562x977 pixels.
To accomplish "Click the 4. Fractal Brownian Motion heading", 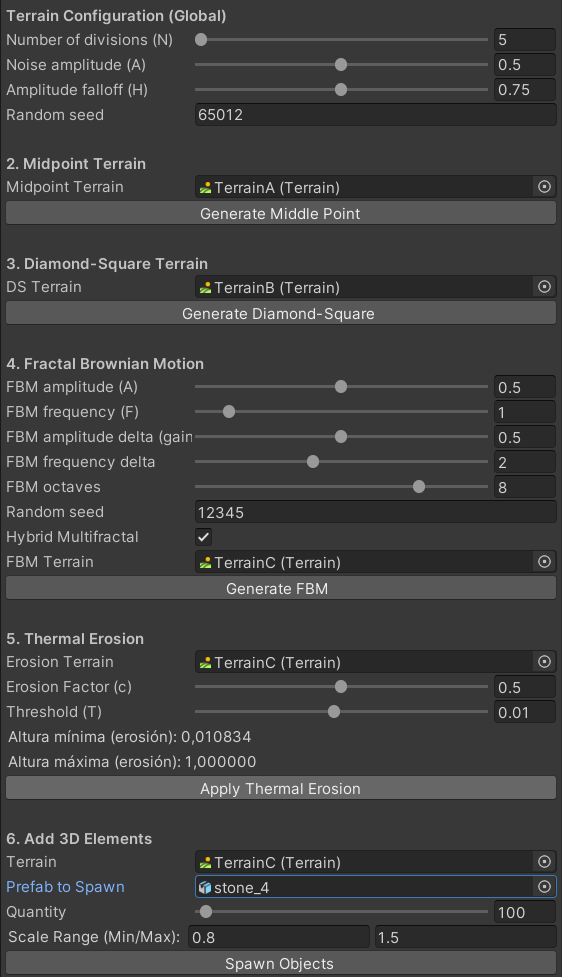I will tap(105, 363).
